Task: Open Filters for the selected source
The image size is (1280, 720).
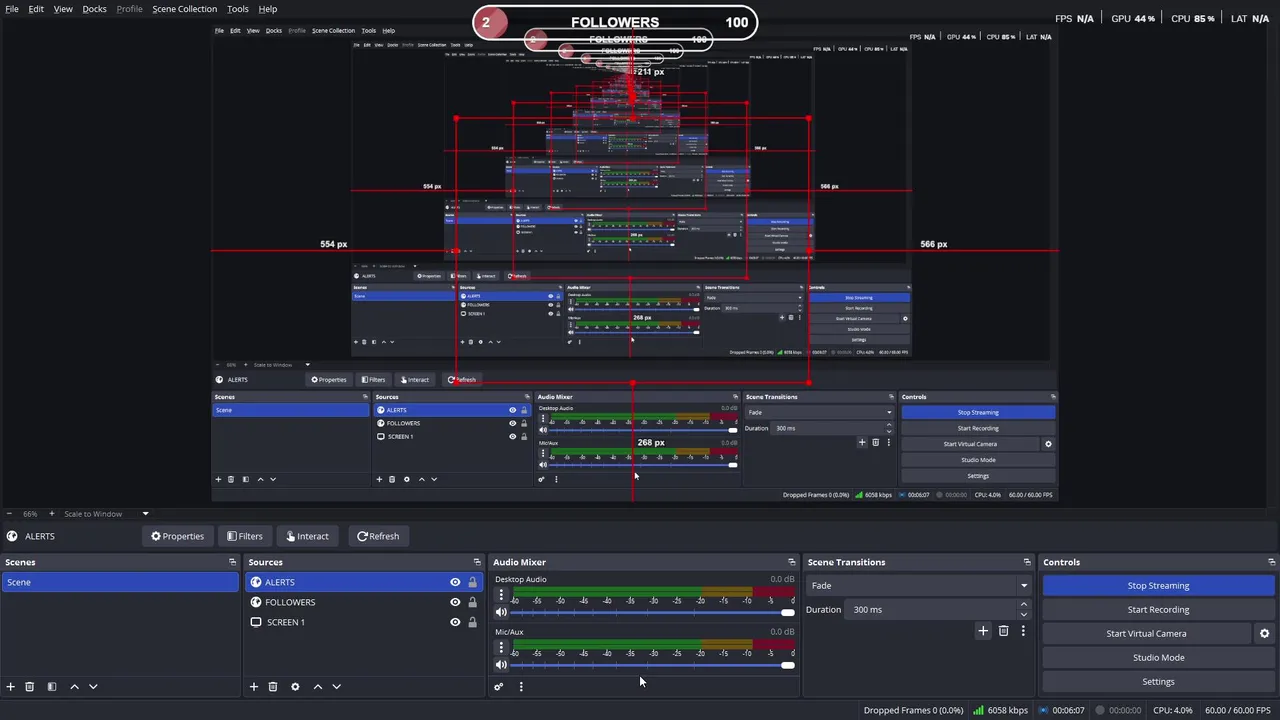Action: click(x=245, y=536)
